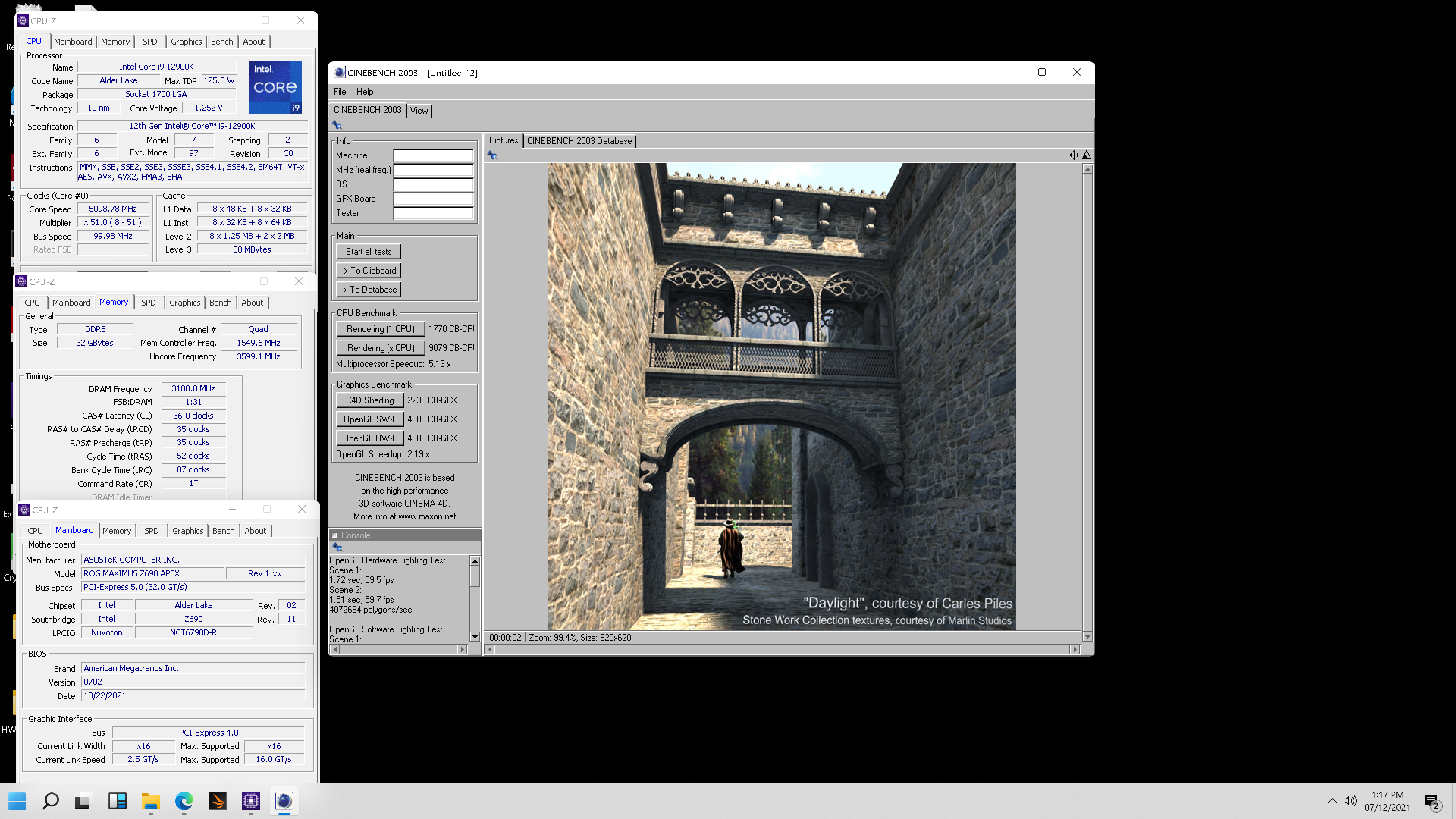Click the pin icon under Pictures tab
Viewport: 1456px width, 819px height.
[492, 155]
